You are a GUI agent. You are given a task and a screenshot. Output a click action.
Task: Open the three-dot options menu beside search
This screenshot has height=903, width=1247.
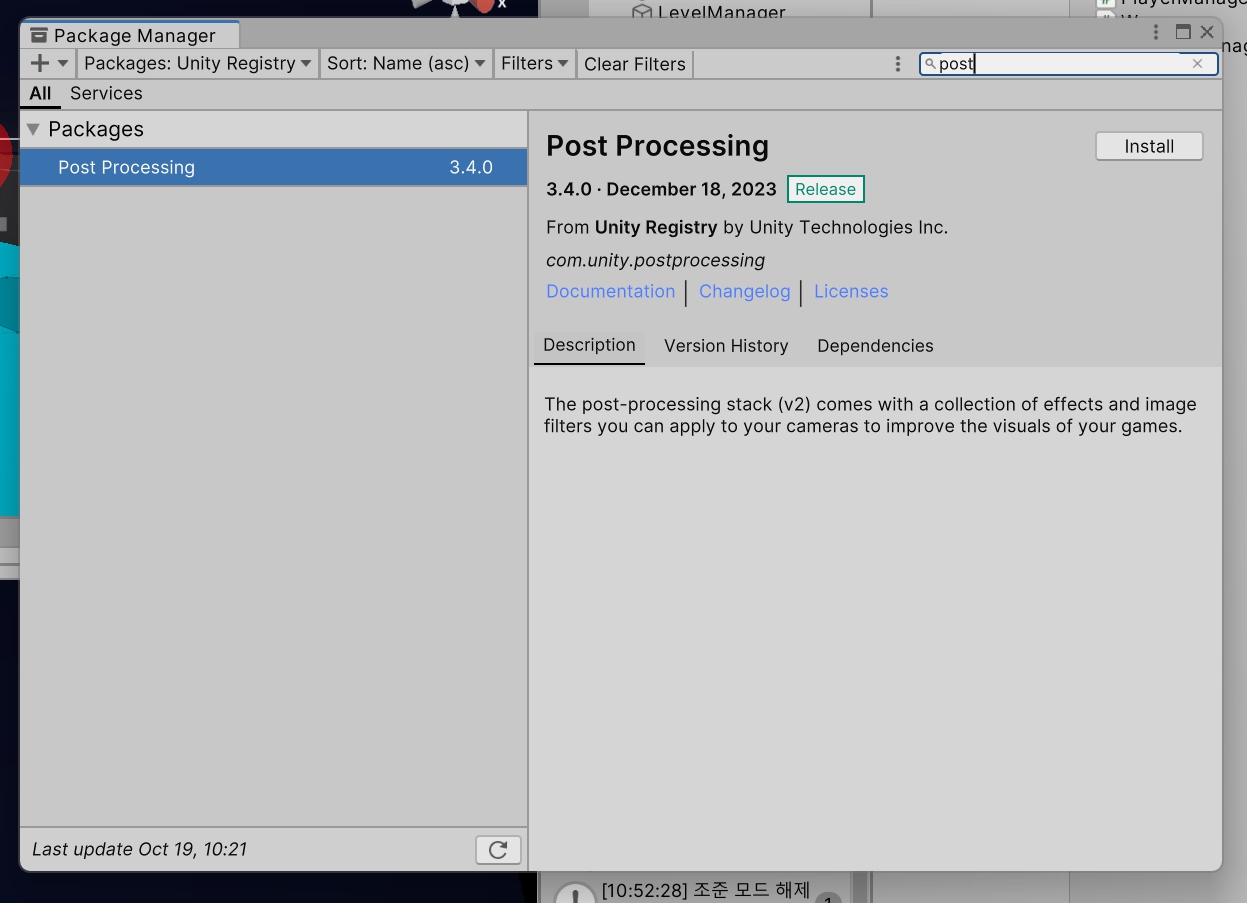[x=898, y=64]
